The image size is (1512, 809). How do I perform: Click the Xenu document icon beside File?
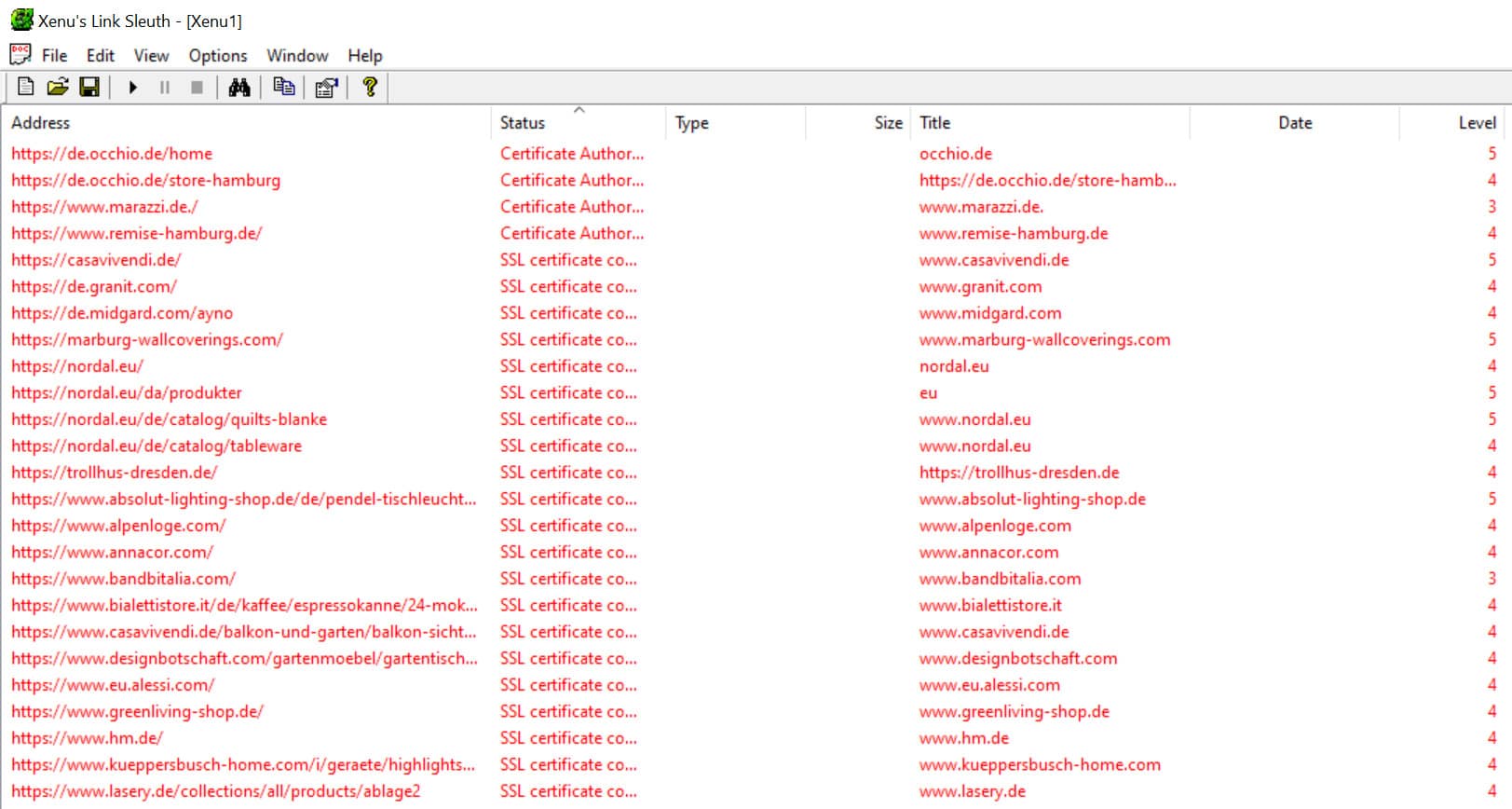[20, 55]
